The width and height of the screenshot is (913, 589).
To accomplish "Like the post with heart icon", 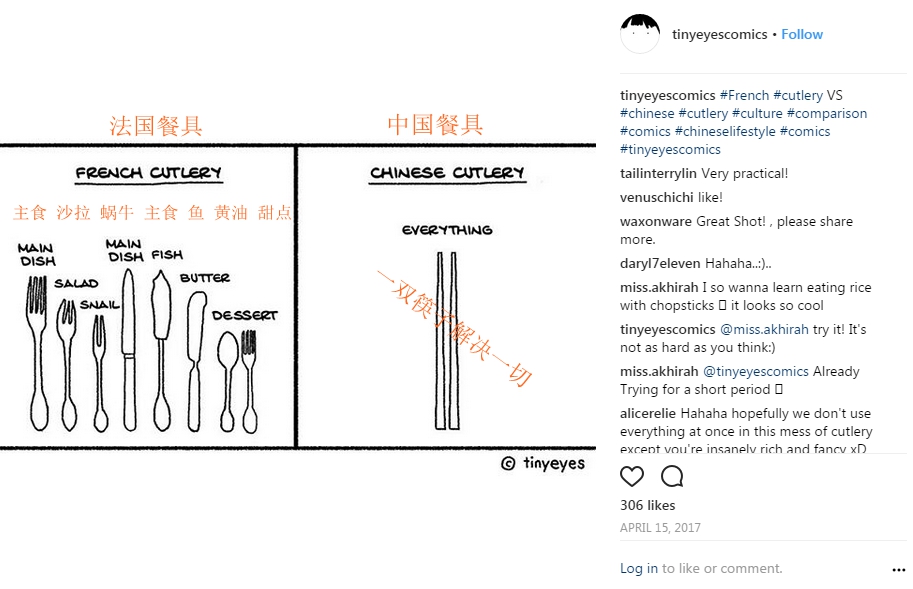I will pyautogui.click(x=632, y=477).
